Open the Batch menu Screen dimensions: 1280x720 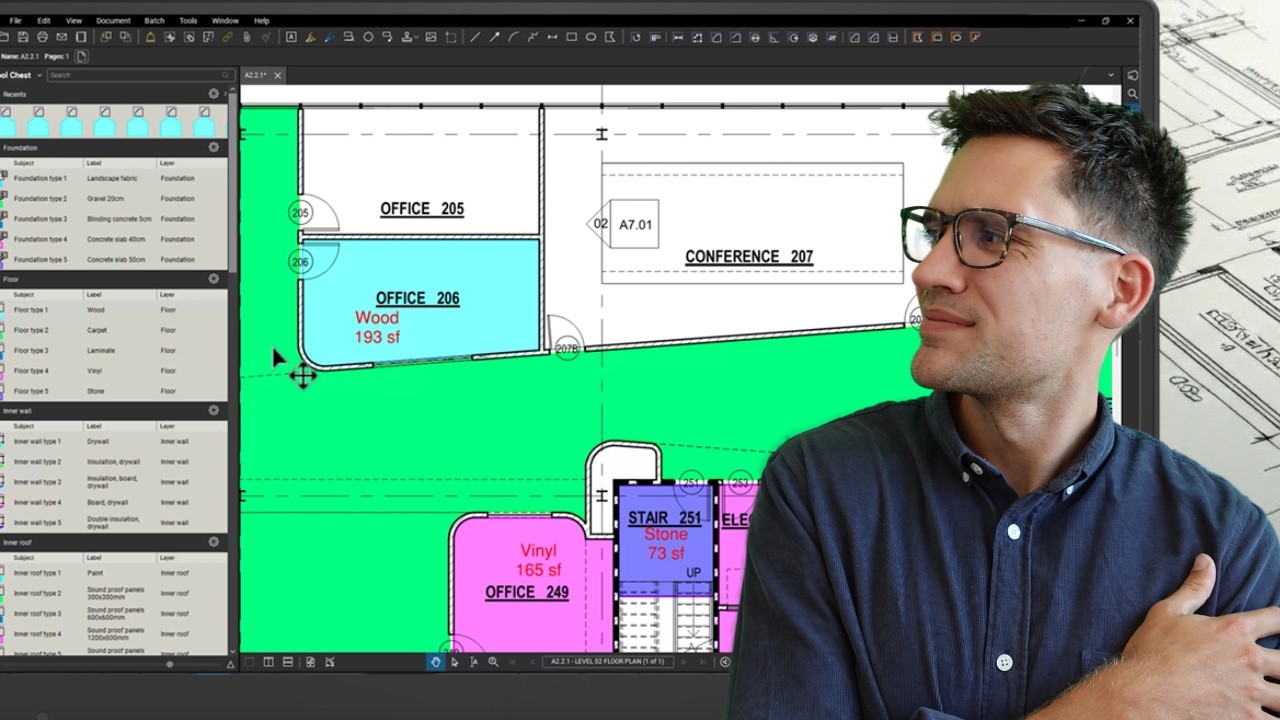(x=154, y=20)
